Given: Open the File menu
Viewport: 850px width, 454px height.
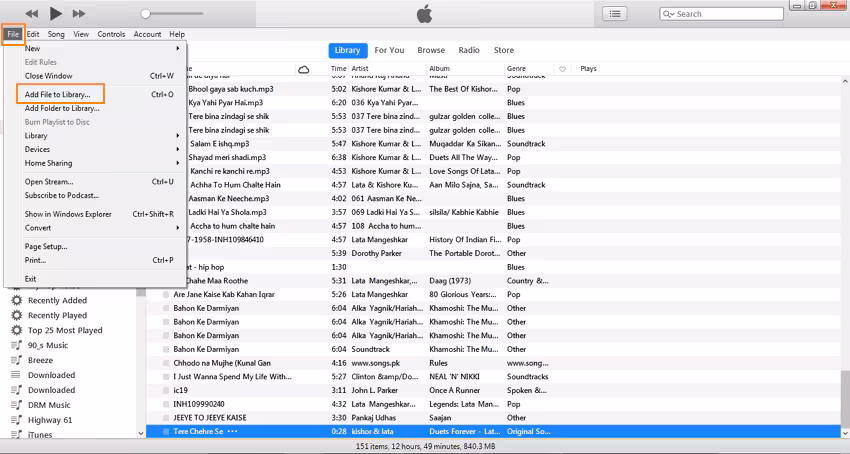Looking at the screenshot, I should pyautogui.click(x=13, y=34).
